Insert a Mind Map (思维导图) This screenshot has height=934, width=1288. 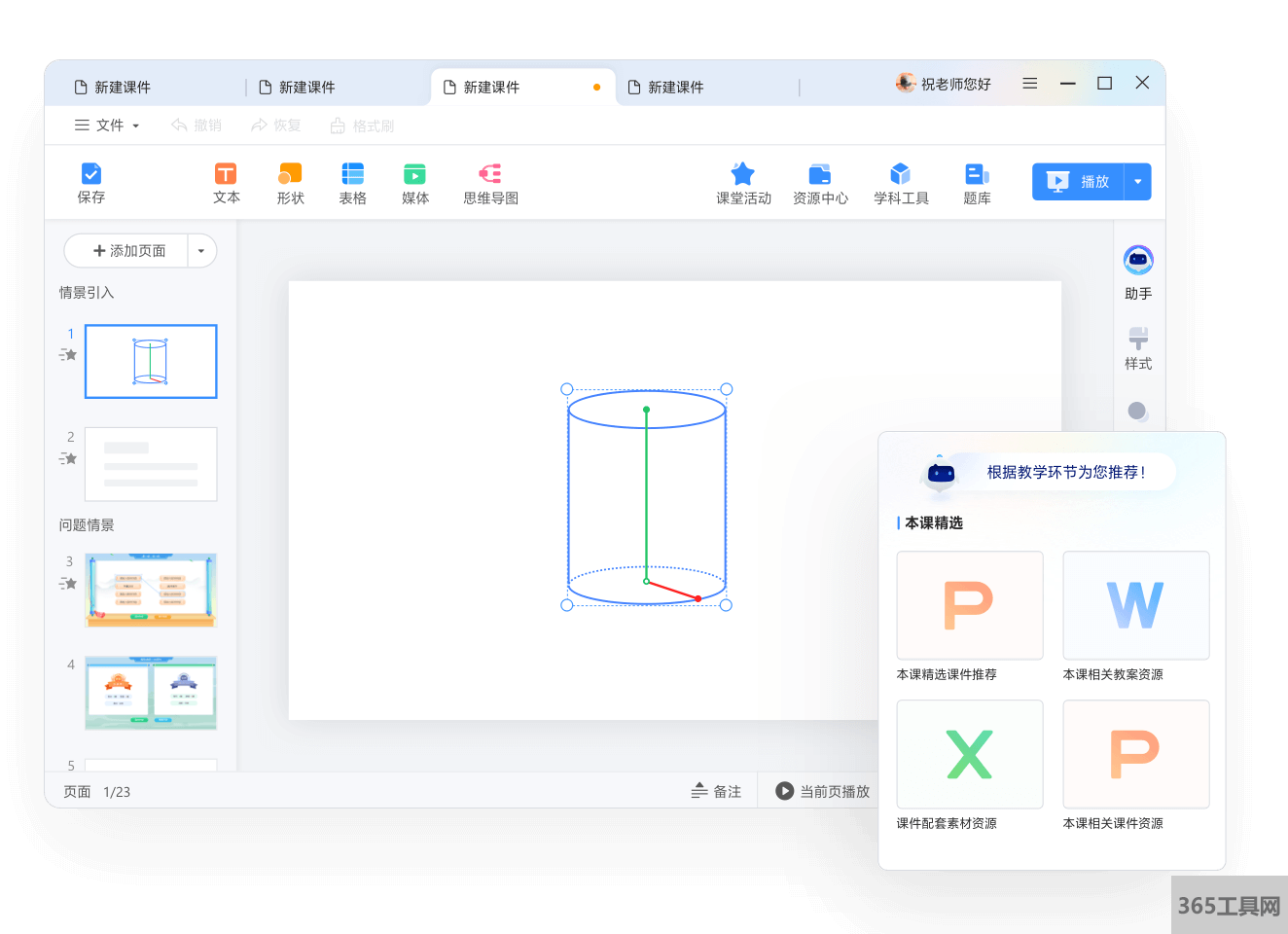coord(490,175)
